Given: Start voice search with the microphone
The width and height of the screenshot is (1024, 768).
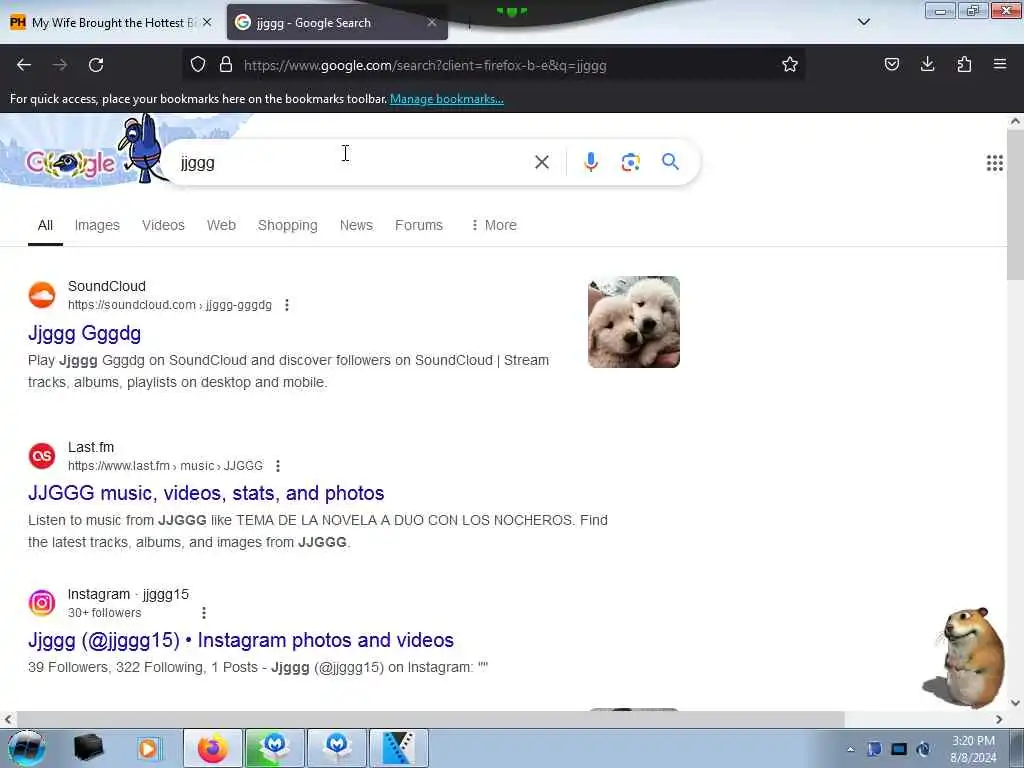Looking at the screenshot, I should [590, 162].
